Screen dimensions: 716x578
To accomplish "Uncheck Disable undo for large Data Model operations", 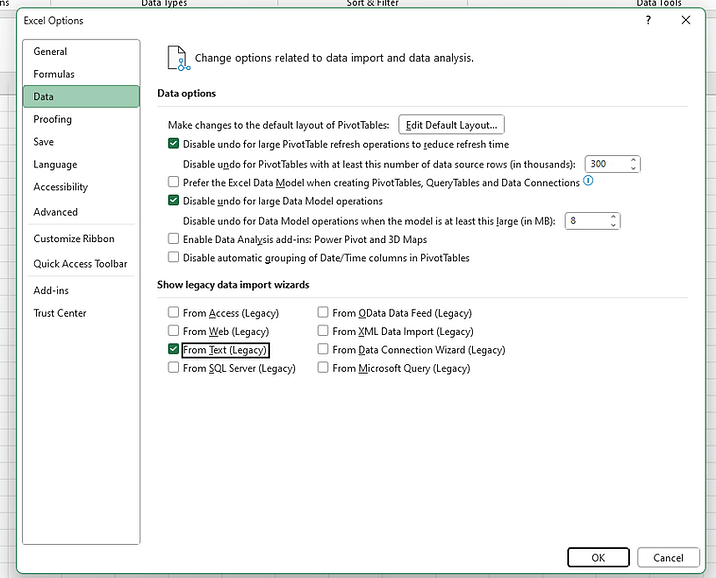I will pos(174,200).
